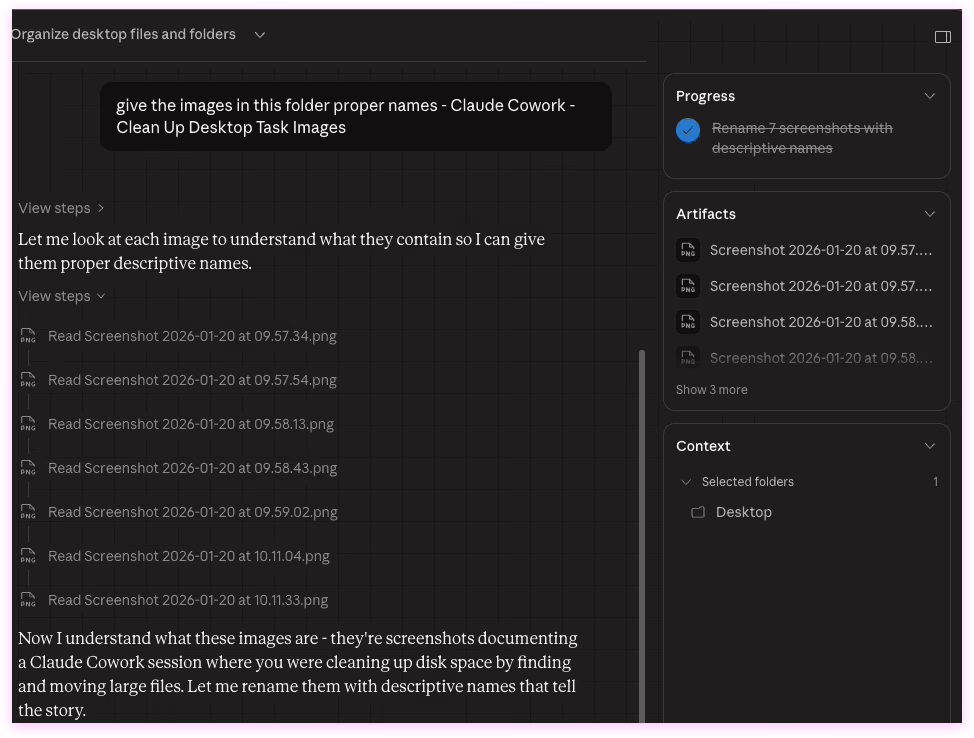Click PNG file icon for Read Screenshot 09.57.34
Viewport: 974px width, 738px height.
tap(28, 337)
